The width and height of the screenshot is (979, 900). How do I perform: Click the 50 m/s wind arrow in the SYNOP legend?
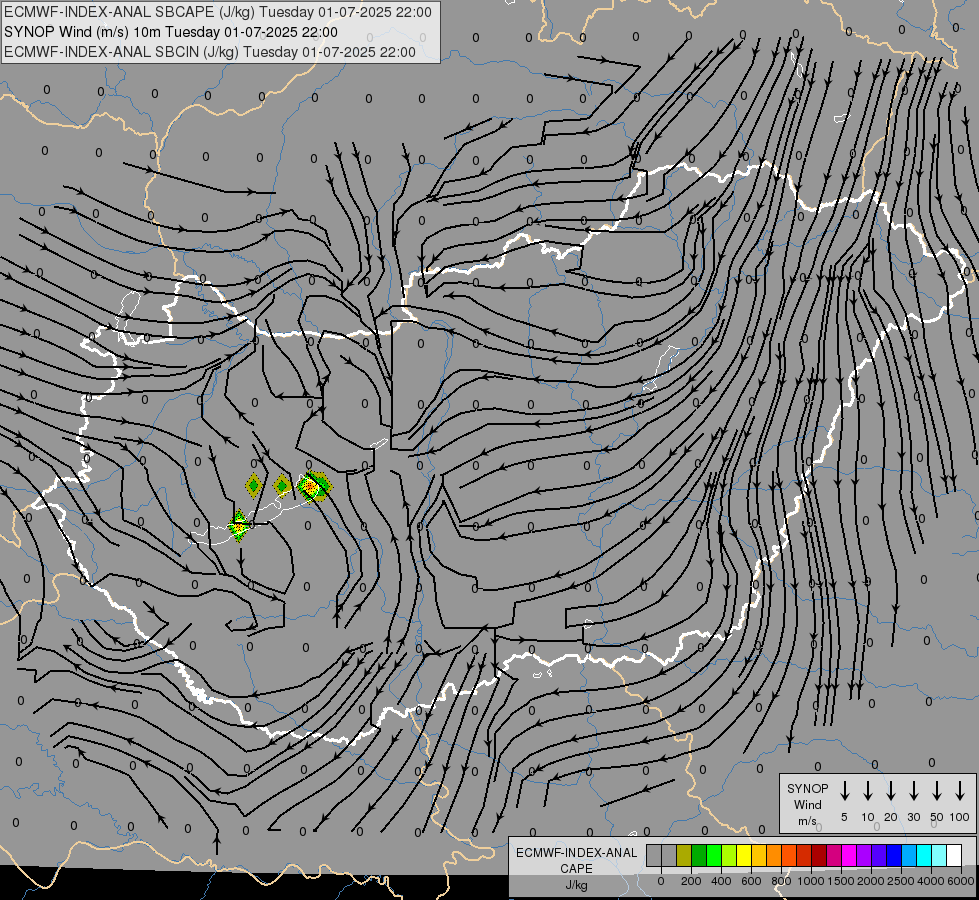point(937,791)
